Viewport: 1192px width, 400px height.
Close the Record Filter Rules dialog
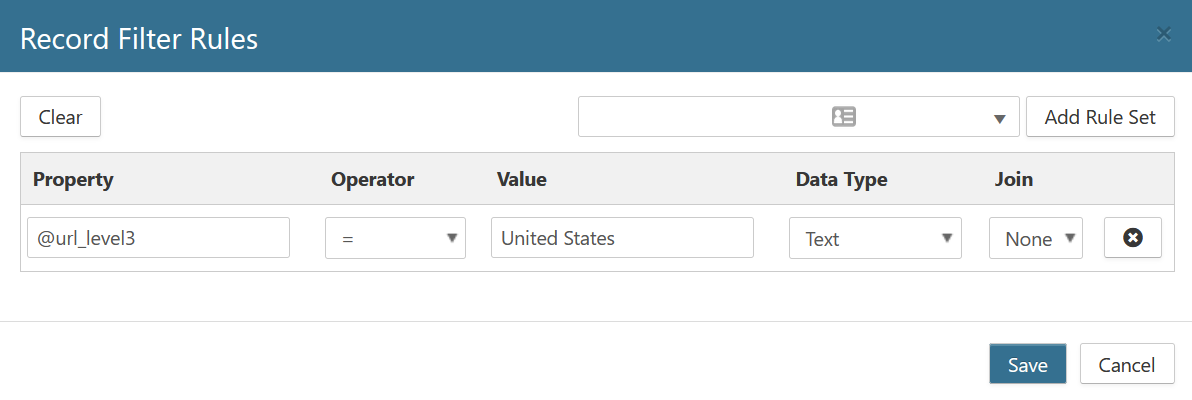point(1163,35)
